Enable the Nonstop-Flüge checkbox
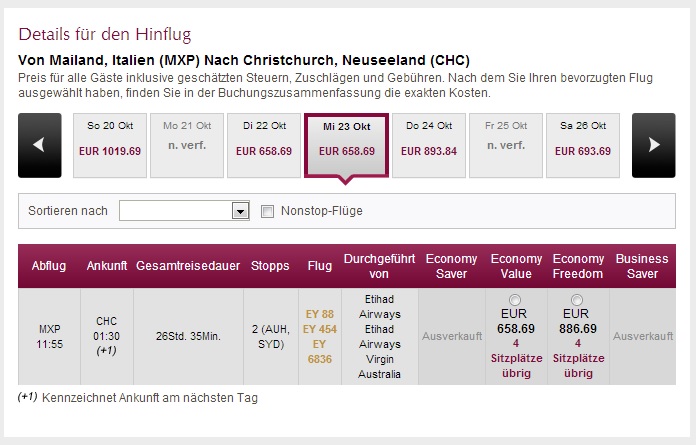Image resolution: width=696 pixels, height=445 pixels. 267,211
